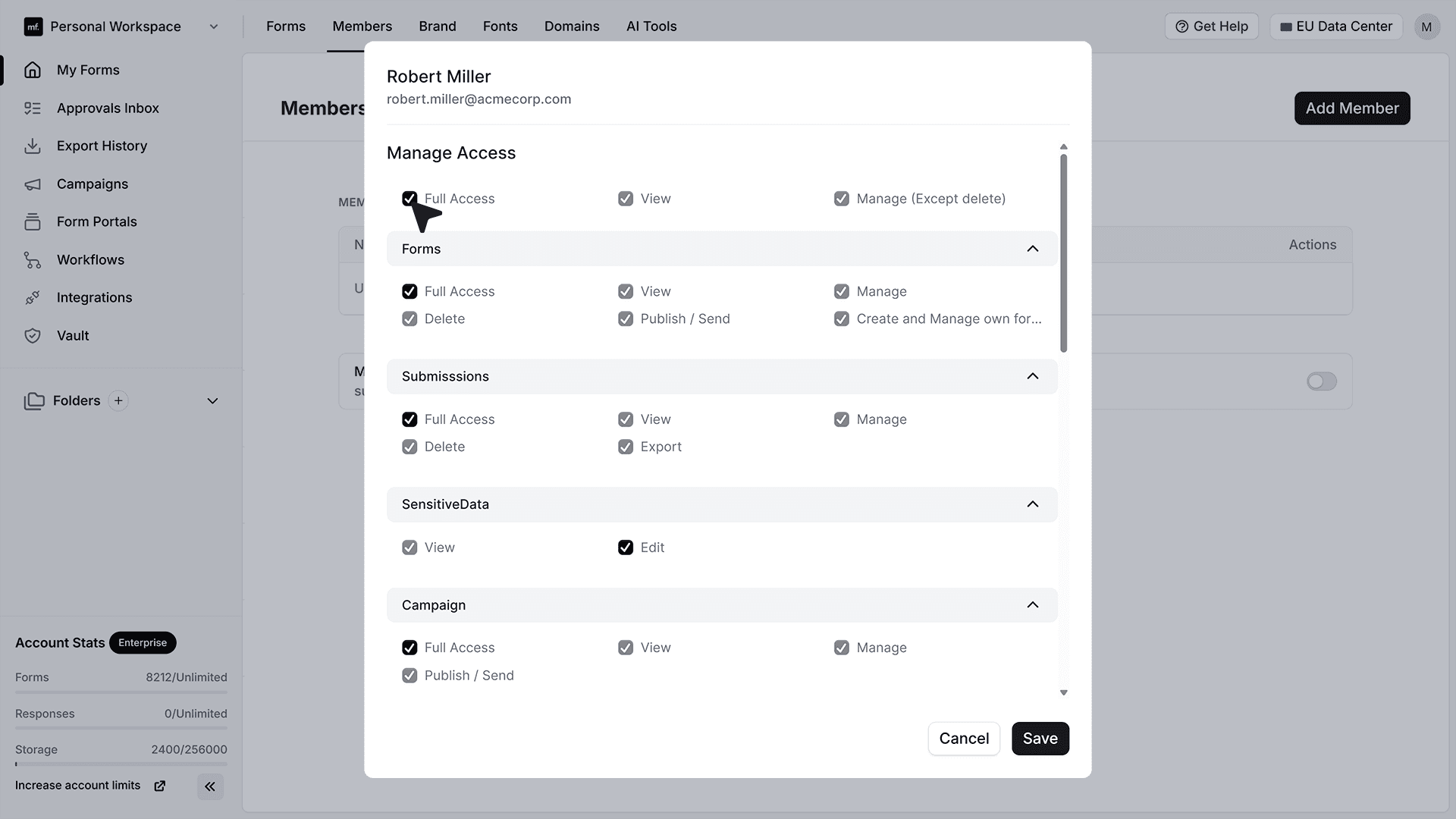Click the Enterprise plan badge
This screenshot has height=819, width=1456.
(x=143, y=642)
